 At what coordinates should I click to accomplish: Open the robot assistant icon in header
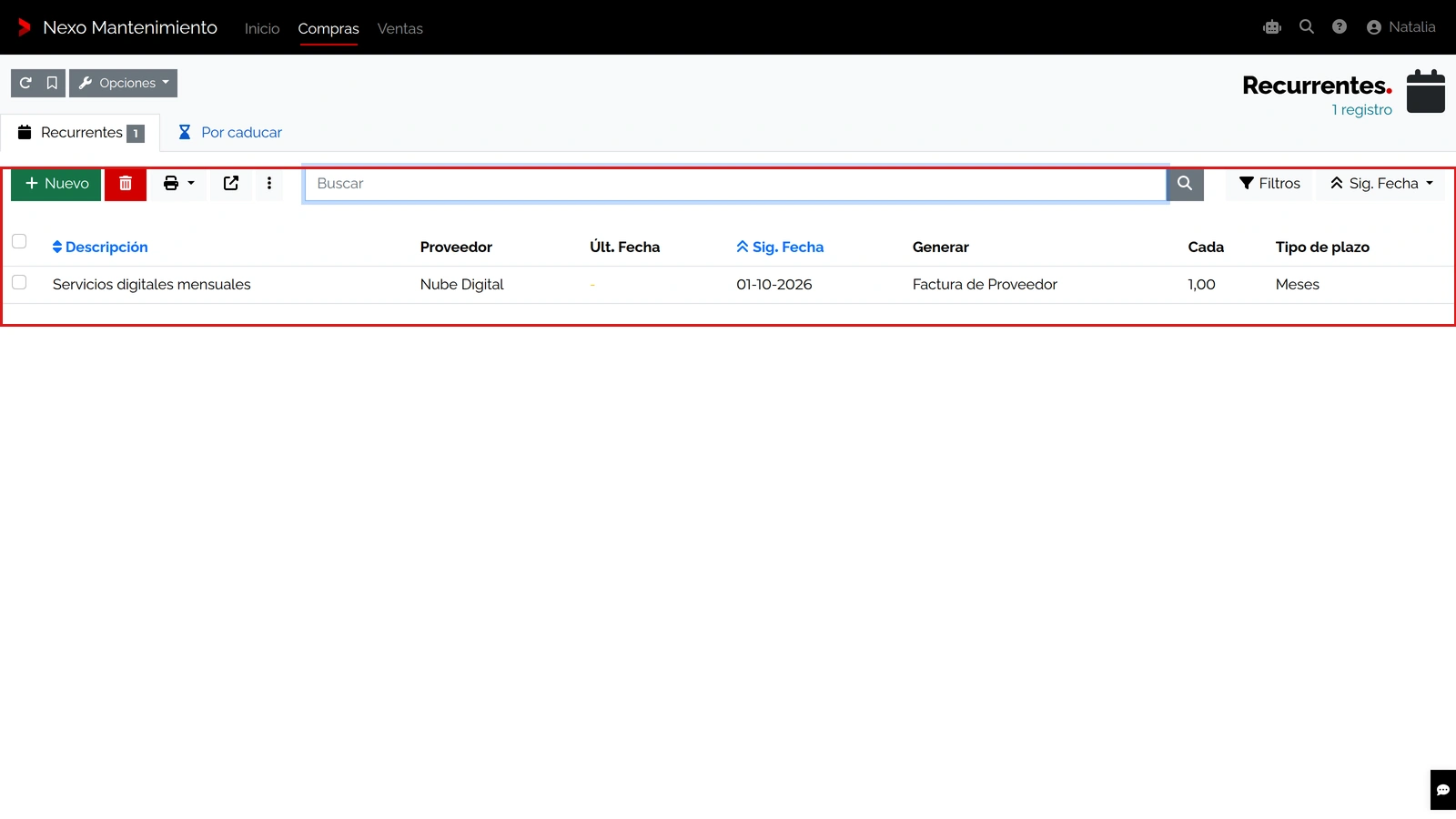(1272, 27)
